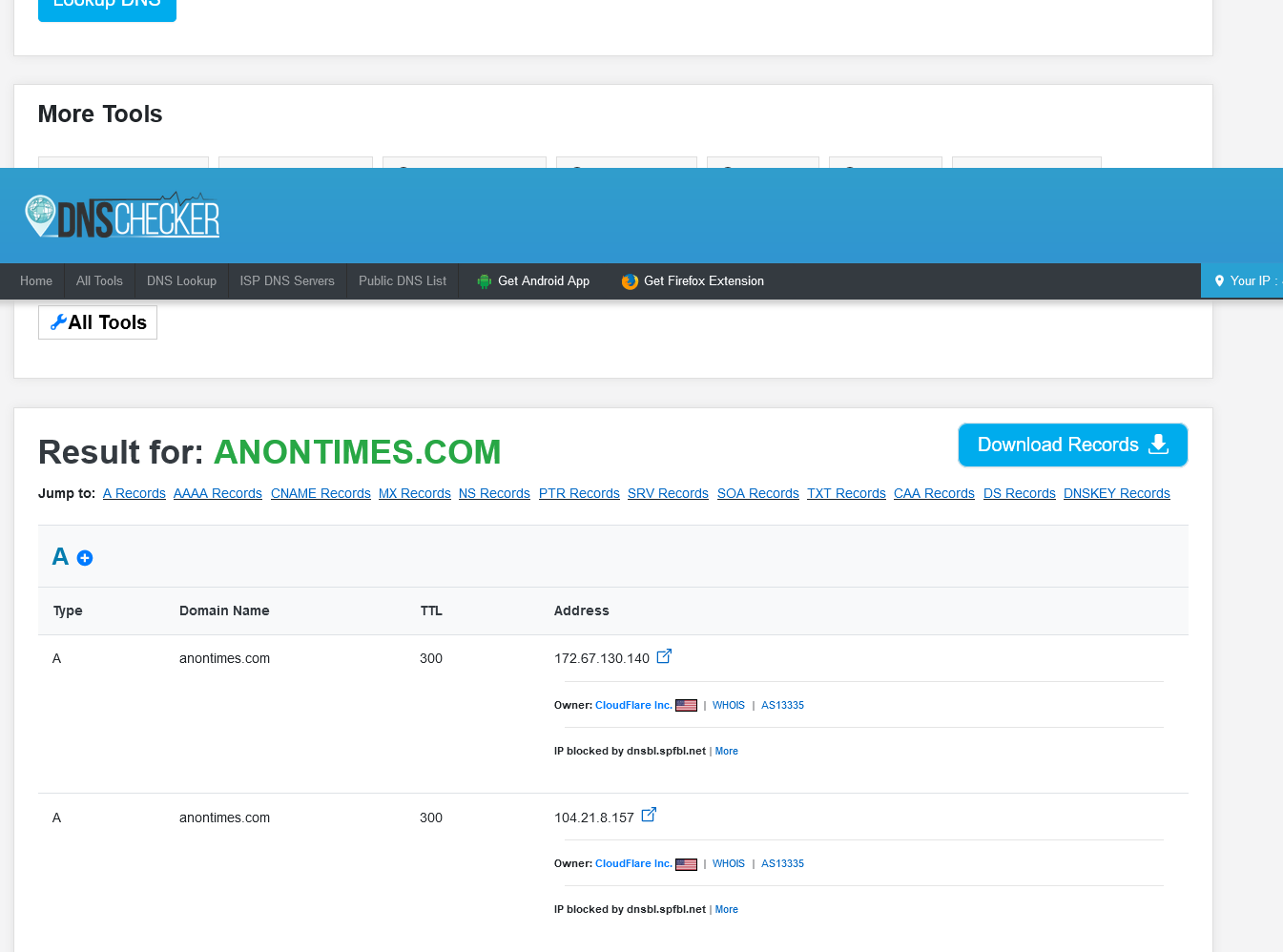Jump to NS Records
This screenshot has height=952, width=1283.
click(x=494, y=493)
